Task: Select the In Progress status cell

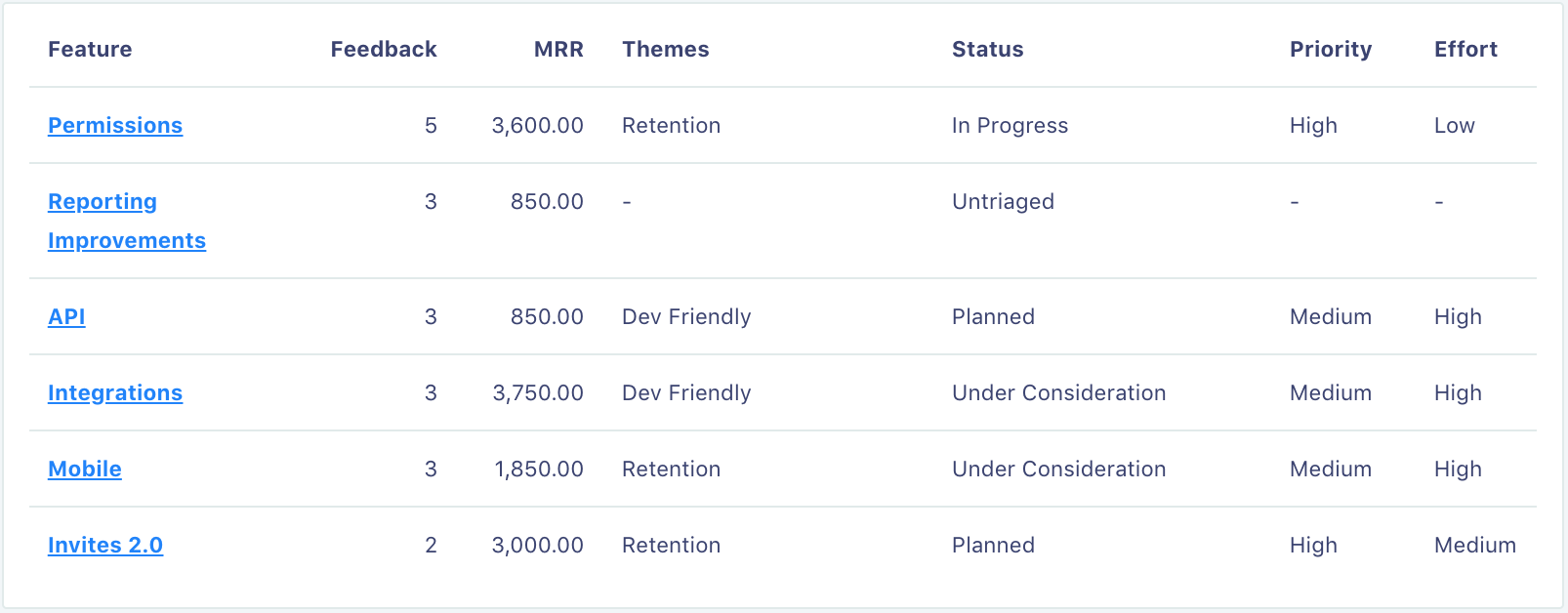Action: click(1011, 125)
